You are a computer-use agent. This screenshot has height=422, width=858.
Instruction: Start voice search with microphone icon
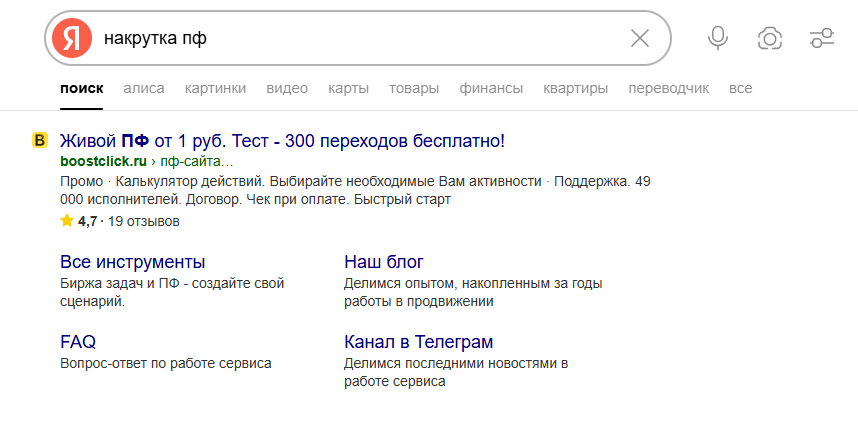pos(717,39)
